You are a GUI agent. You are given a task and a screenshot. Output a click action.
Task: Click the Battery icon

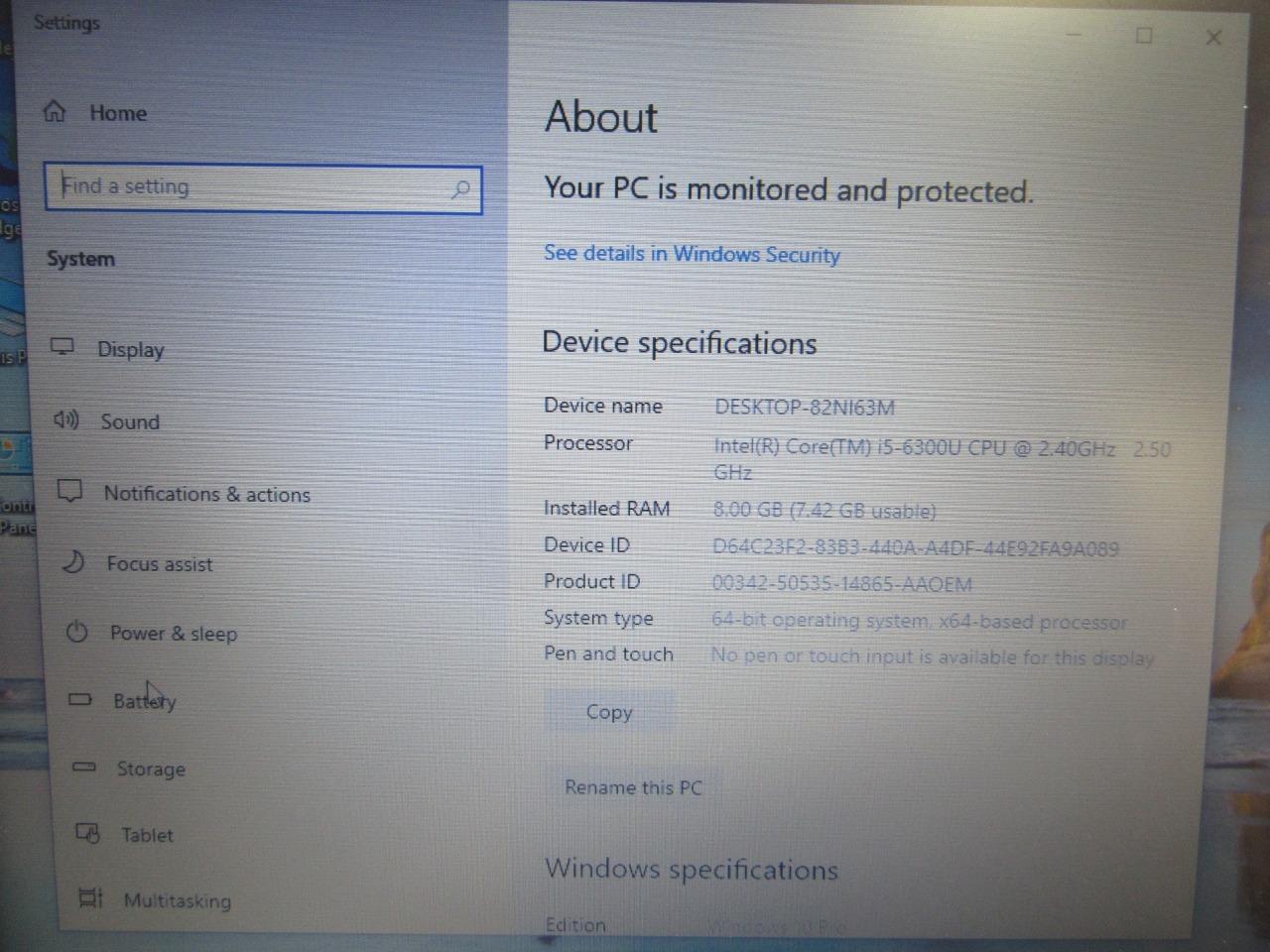(x=80, y=699)
